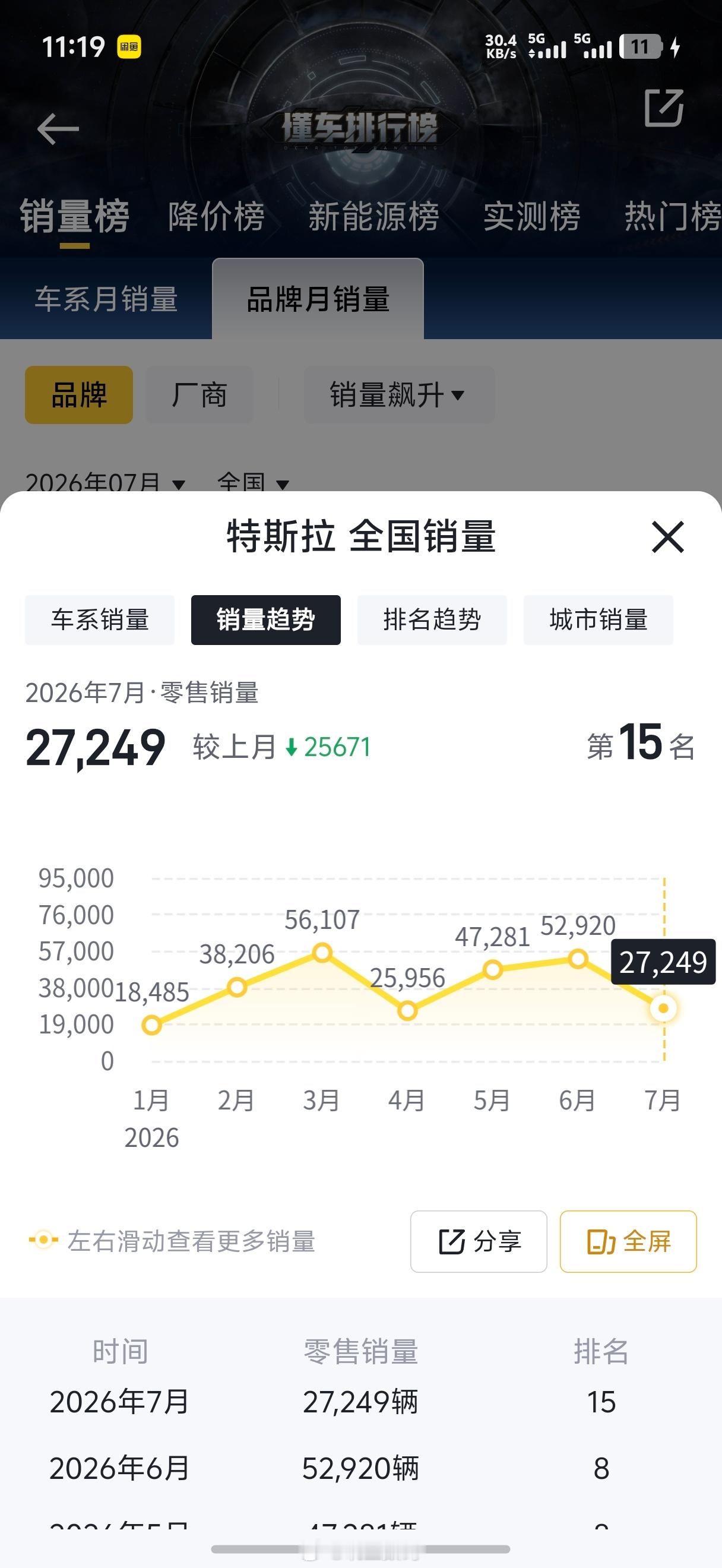Image resolution: width=722 pixels, height=1568 pixels.
Task: Tap the 较上月 25671 decline indicator
Action: [x=282, y=748]
